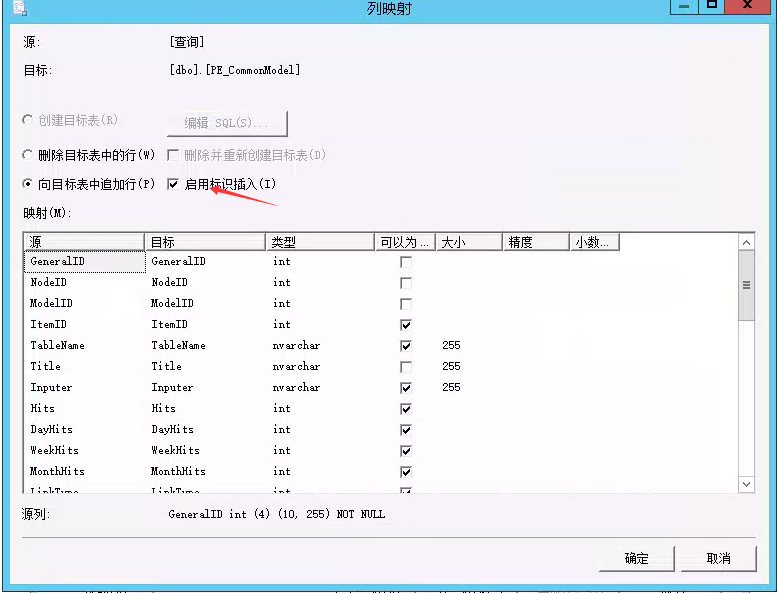Click scroll down arrow in mapping list
The image size is (779, 593).
(746, 484)
